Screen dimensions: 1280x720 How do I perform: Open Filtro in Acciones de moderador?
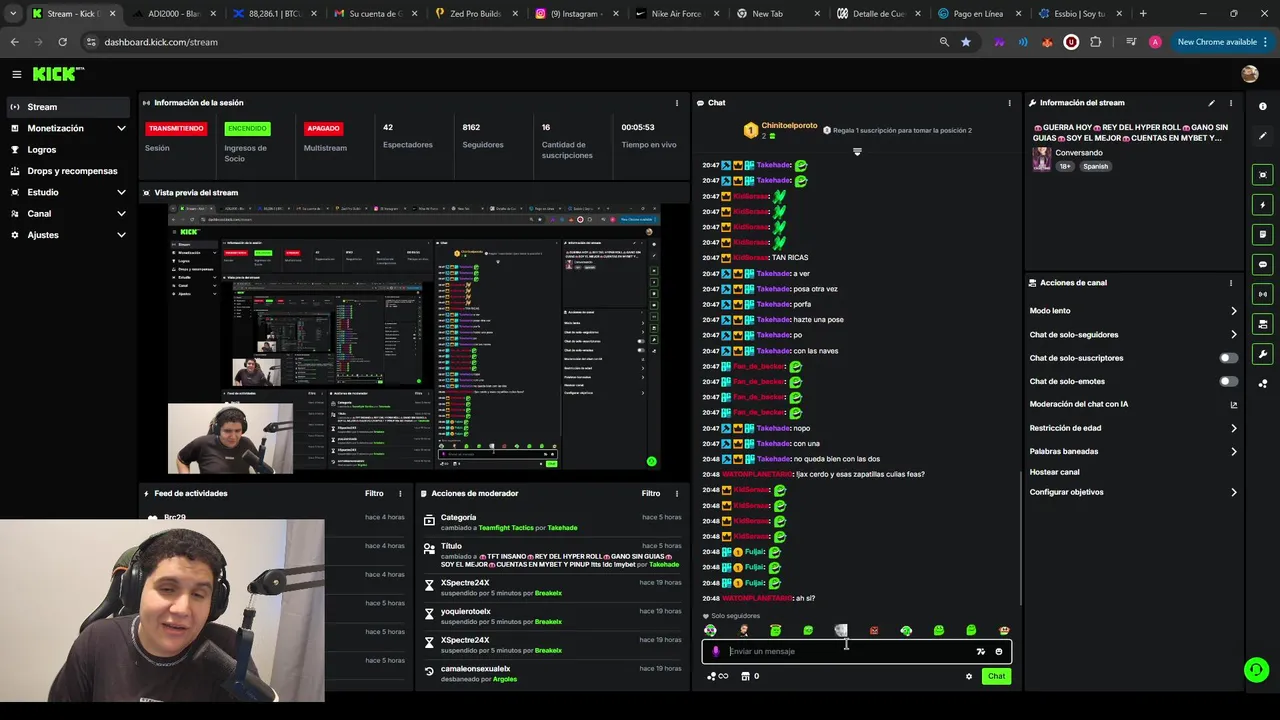coord(651,493)
